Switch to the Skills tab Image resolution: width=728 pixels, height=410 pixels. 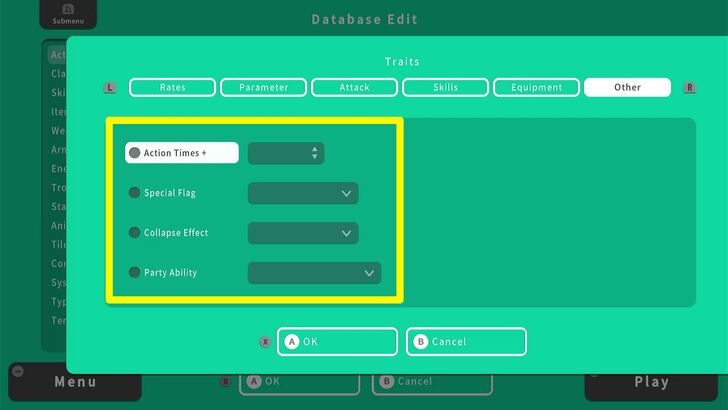445,87
